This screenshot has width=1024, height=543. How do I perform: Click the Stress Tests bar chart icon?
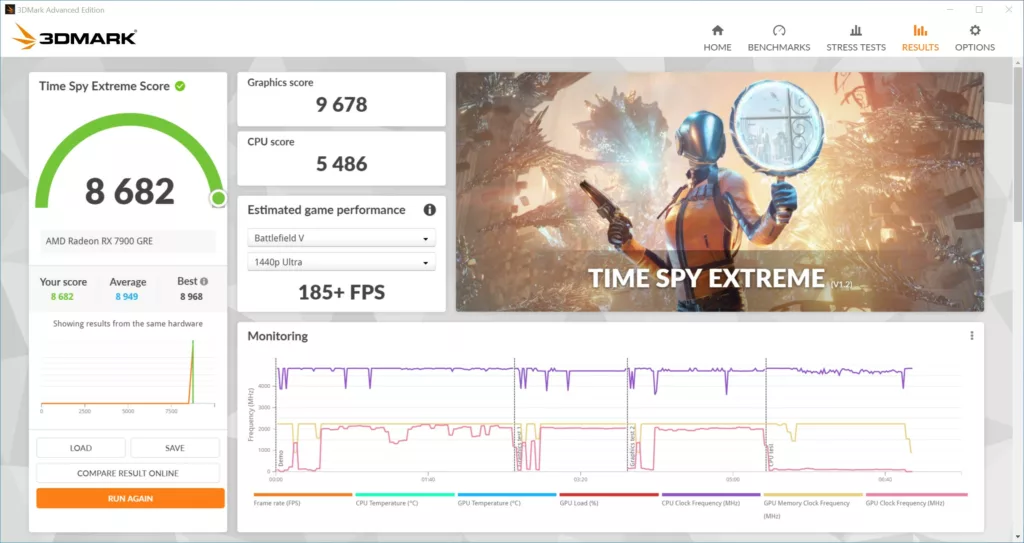856,30
